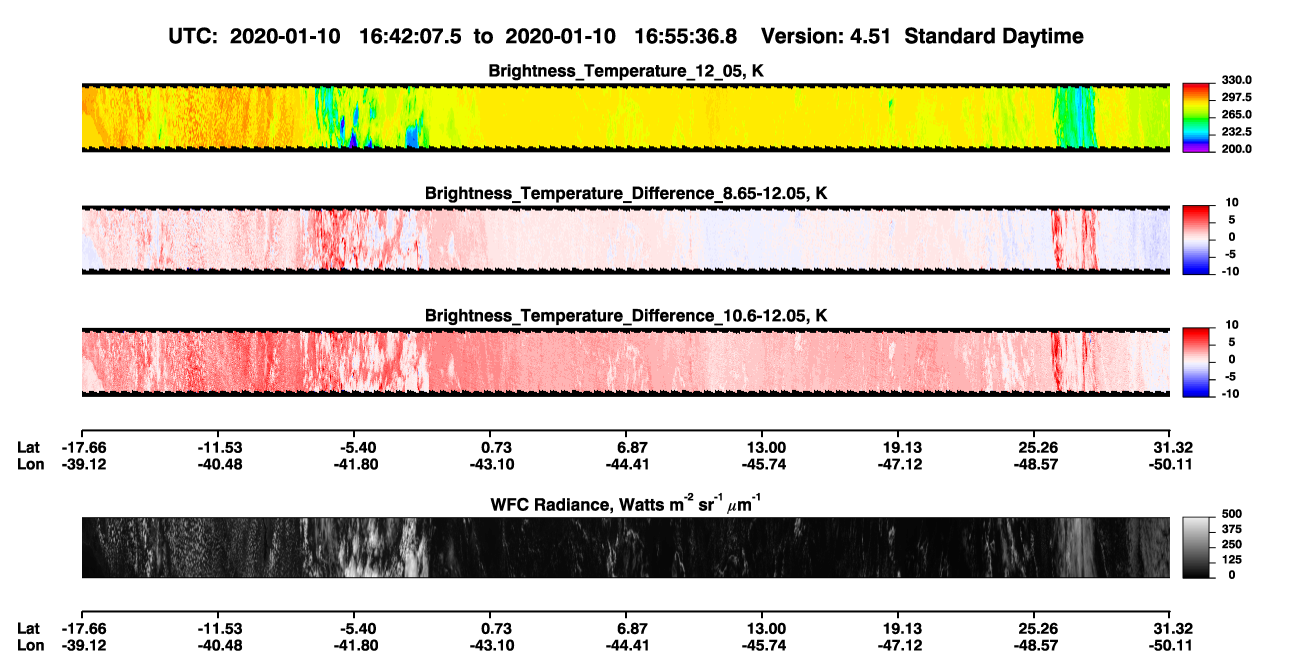Click the '250' tick on the WFC colorbar
The height and width of the screenshot is (667, 1300).
(x=1232, y=544)
